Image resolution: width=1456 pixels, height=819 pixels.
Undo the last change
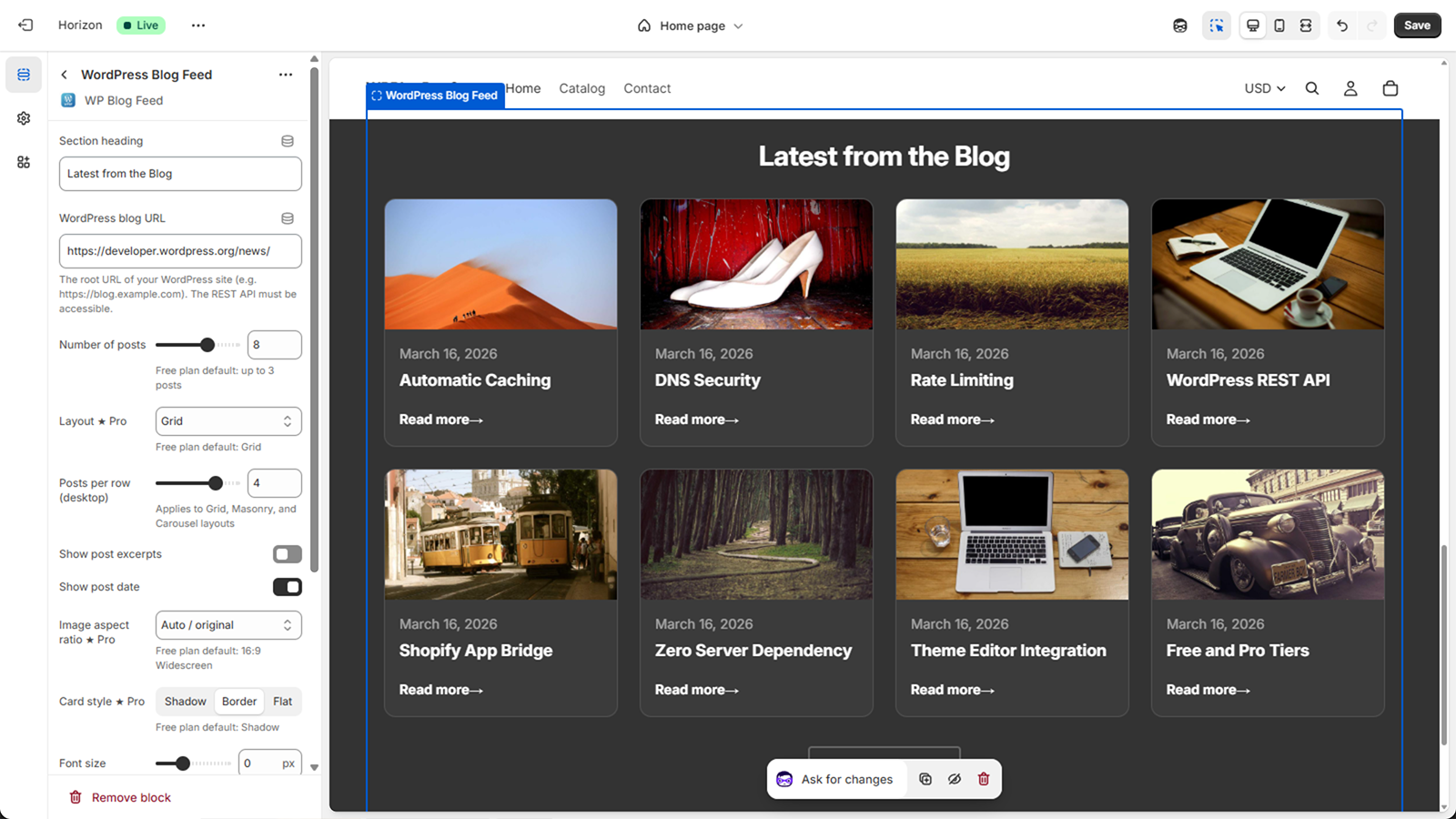1341,25
